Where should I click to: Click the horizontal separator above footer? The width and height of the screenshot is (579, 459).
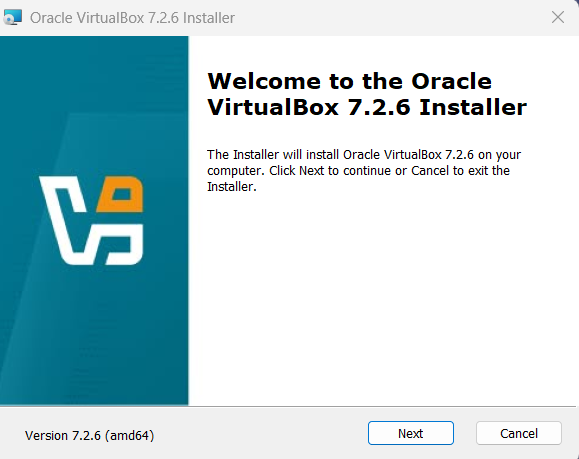tap(288, 406)
